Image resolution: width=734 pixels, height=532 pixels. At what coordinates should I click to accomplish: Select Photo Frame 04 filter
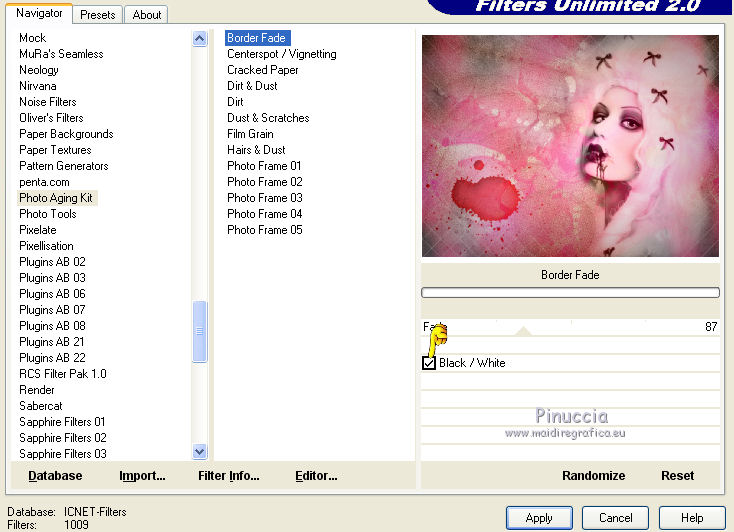pos(264,214)
